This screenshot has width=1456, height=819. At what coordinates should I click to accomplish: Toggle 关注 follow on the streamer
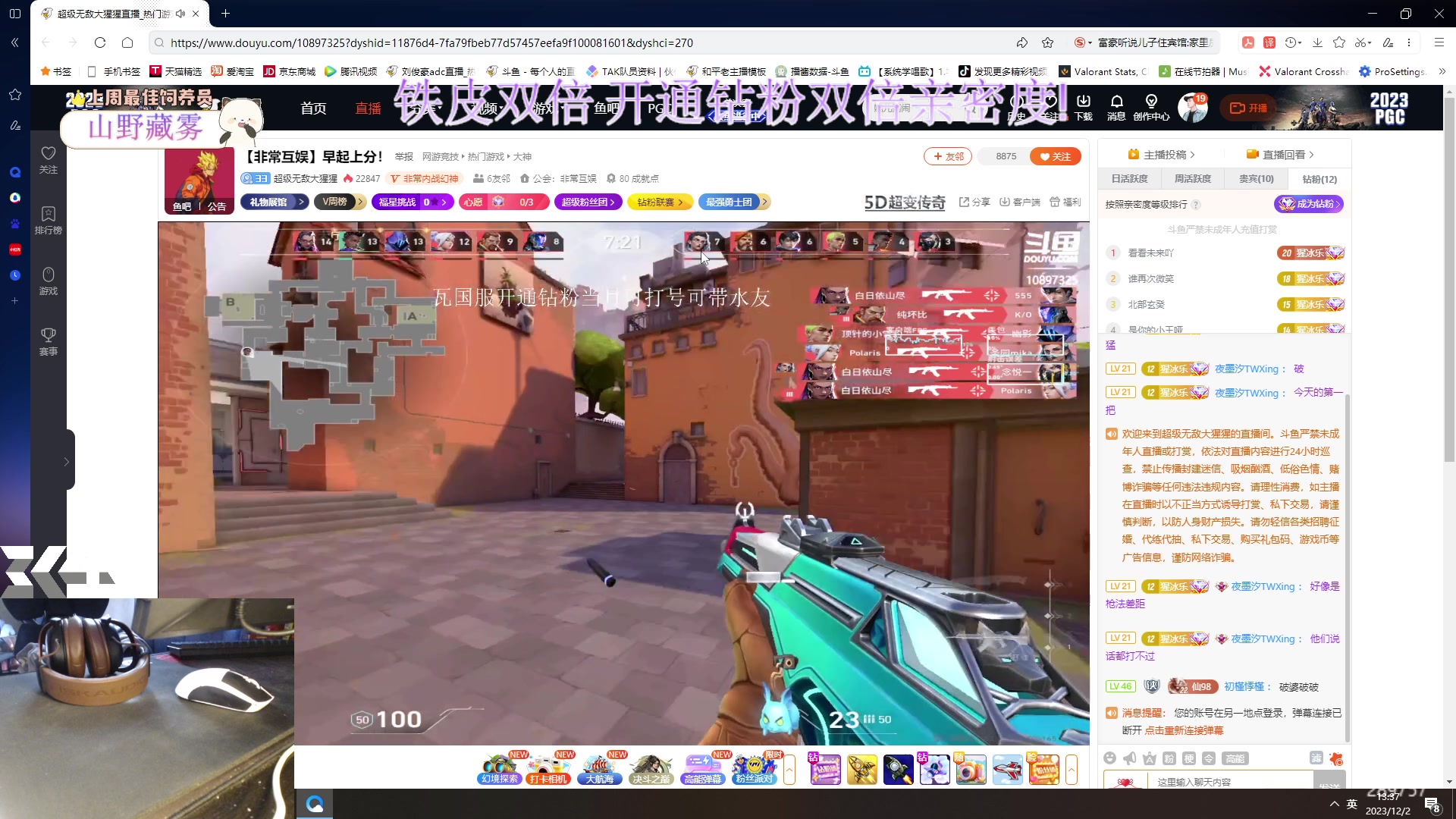tap(1055, 156)
